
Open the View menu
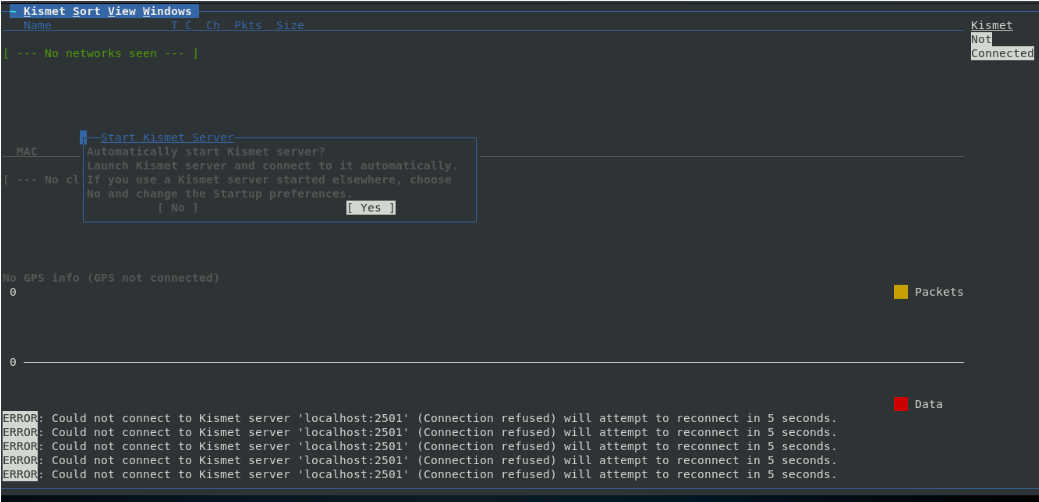pos(120,11)
